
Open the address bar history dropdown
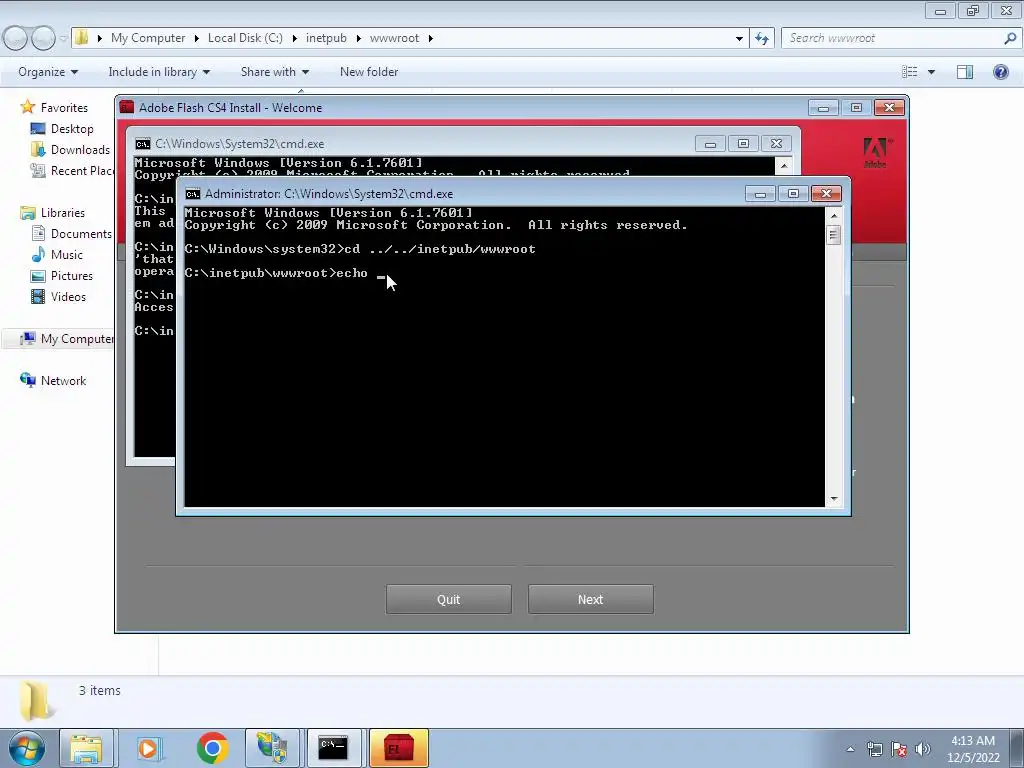tap(739, 39)
